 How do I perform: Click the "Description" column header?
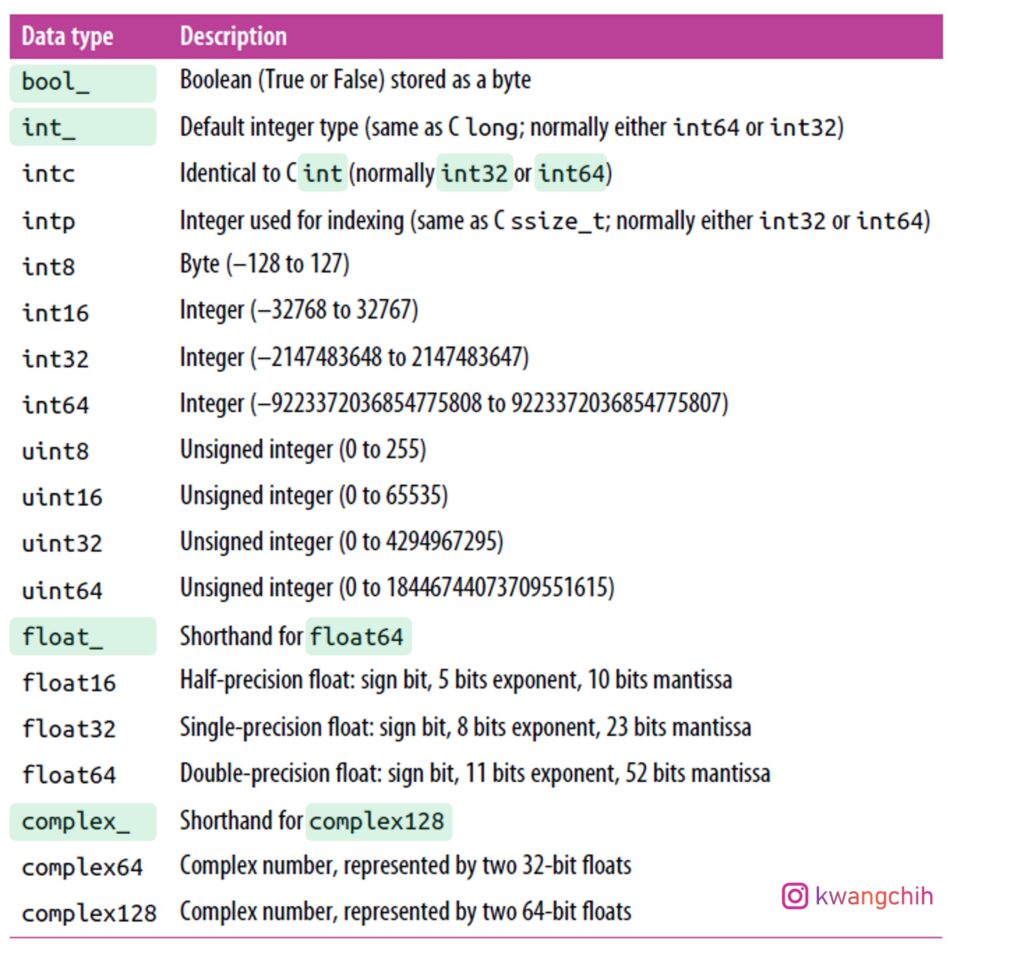[233, 38]
